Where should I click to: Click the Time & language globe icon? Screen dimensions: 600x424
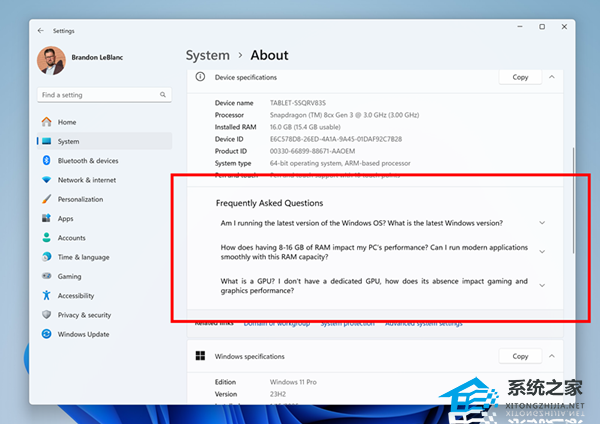coord(47,257)
